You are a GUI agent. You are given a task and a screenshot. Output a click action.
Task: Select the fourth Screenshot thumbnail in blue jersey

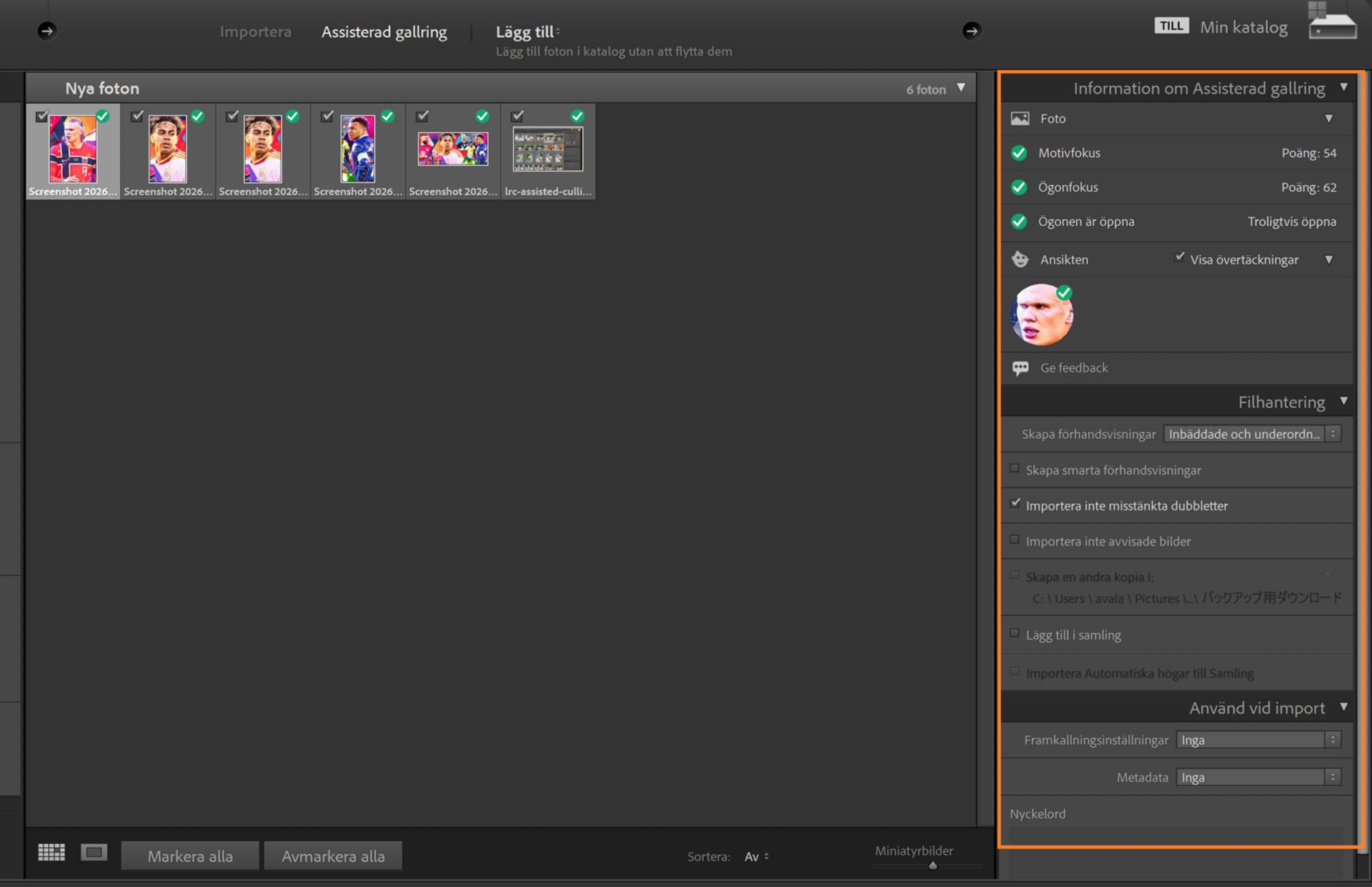358,149
